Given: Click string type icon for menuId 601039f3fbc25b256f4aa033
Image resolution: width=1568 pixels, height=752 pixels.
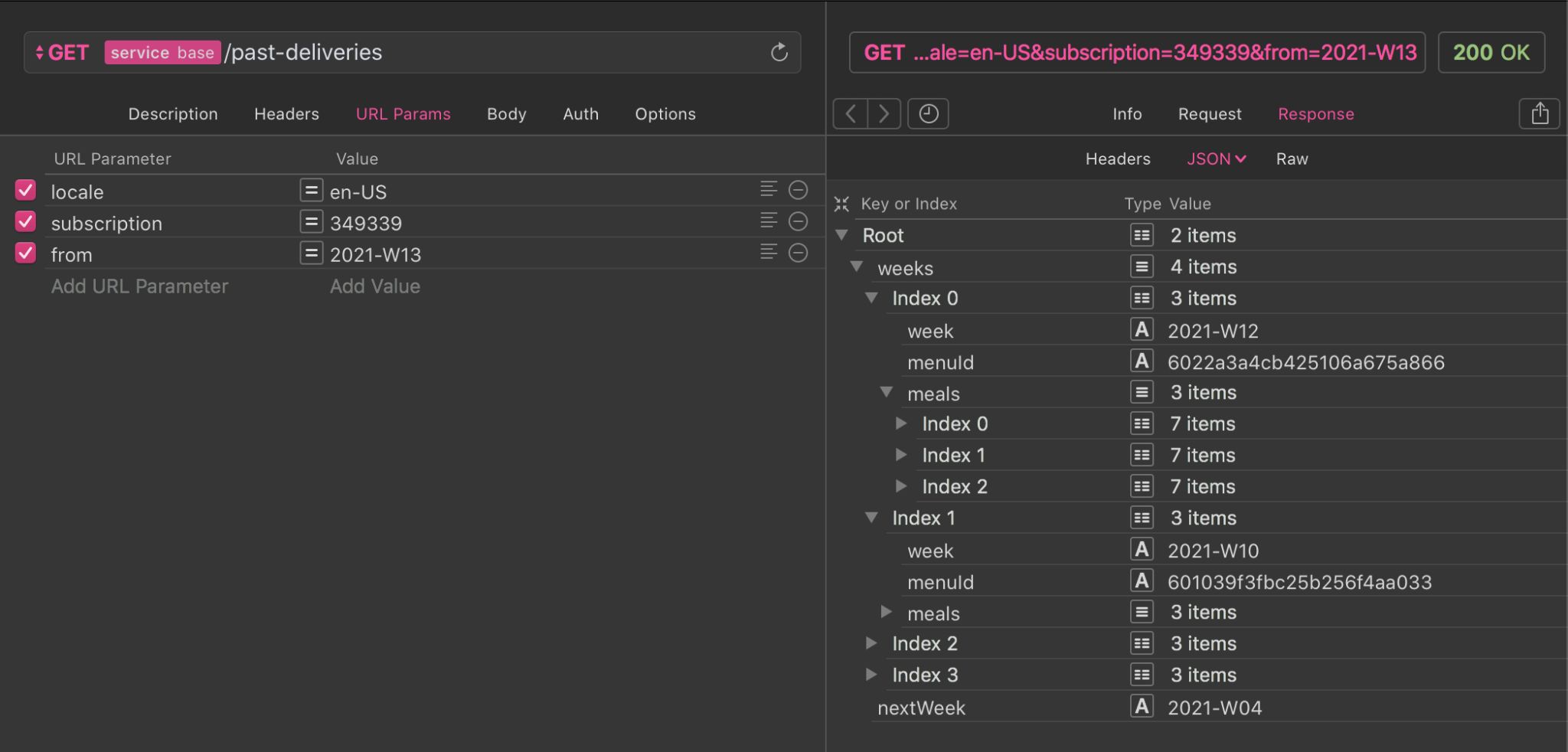Looking at the screenshot, I should [1142, 581].
